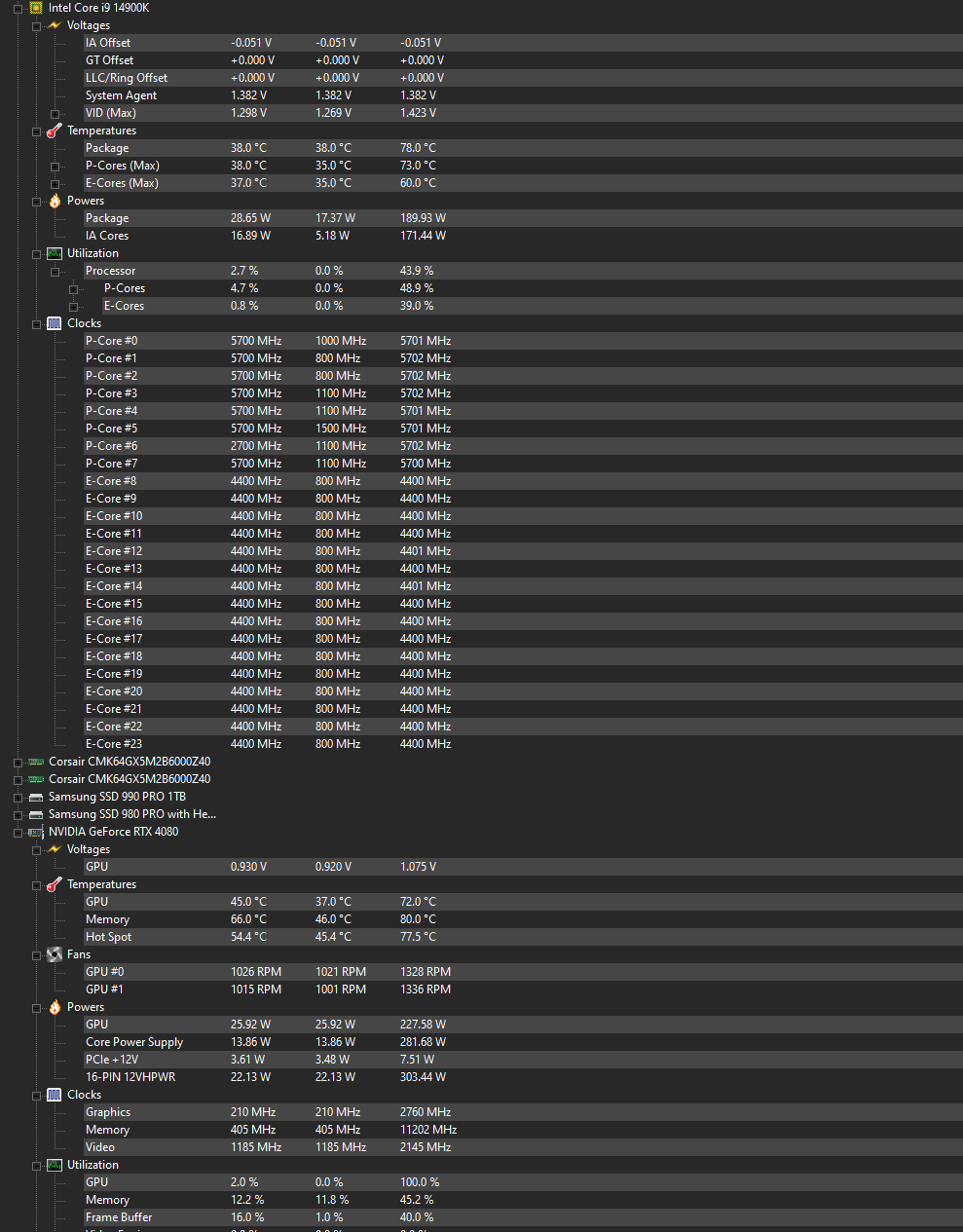
Task: Click the 2700 MHz value for P-Core #6
Action: 256,446
